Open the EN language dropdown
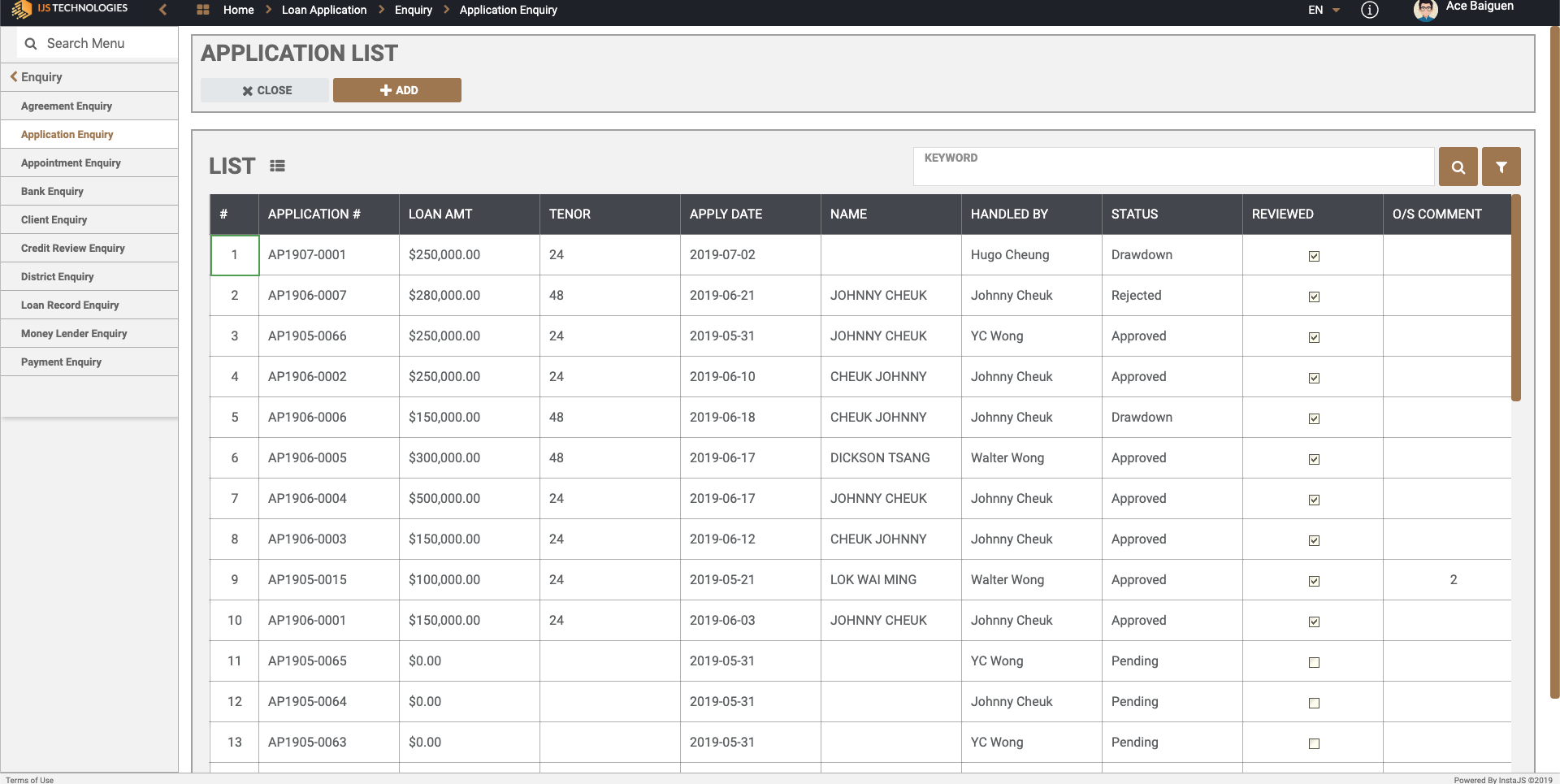The width and height of the screenshot is (1560, 784). (x=1324, y=10)
